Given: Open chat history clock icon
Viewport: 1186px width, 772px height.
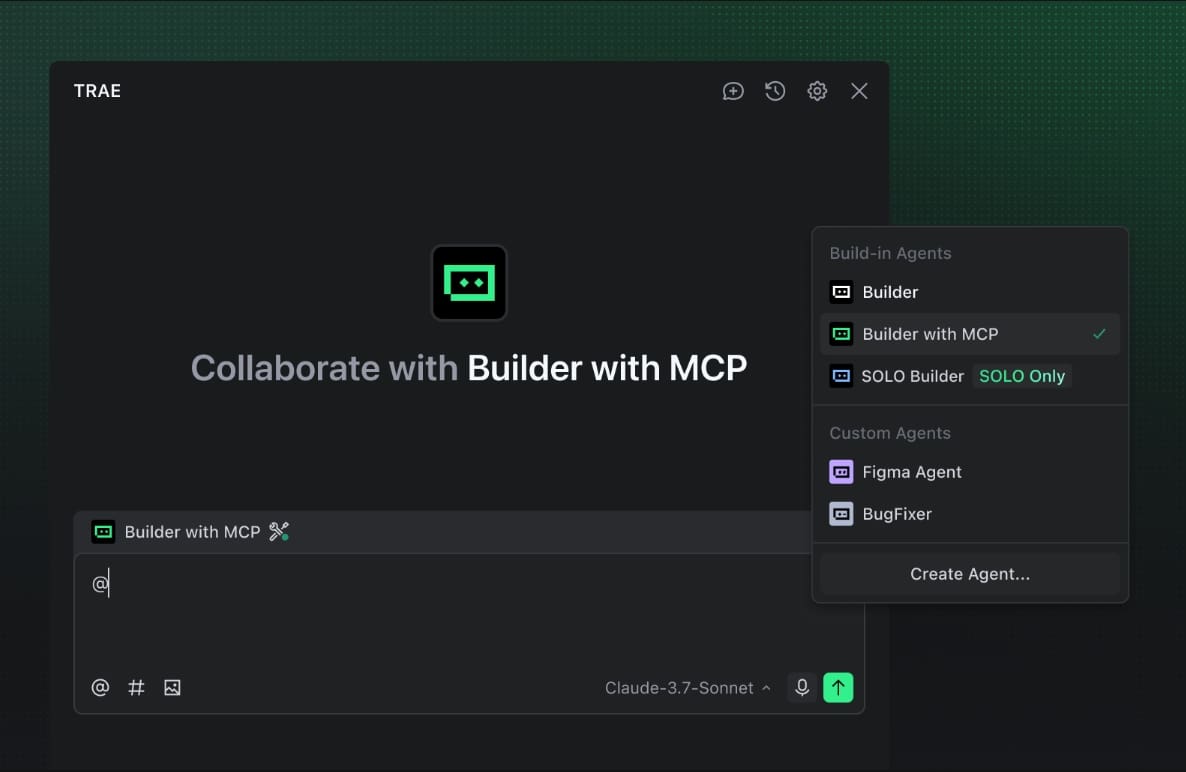Looking at the screenshot, I should pyautogui.click(x=775, y=91).
